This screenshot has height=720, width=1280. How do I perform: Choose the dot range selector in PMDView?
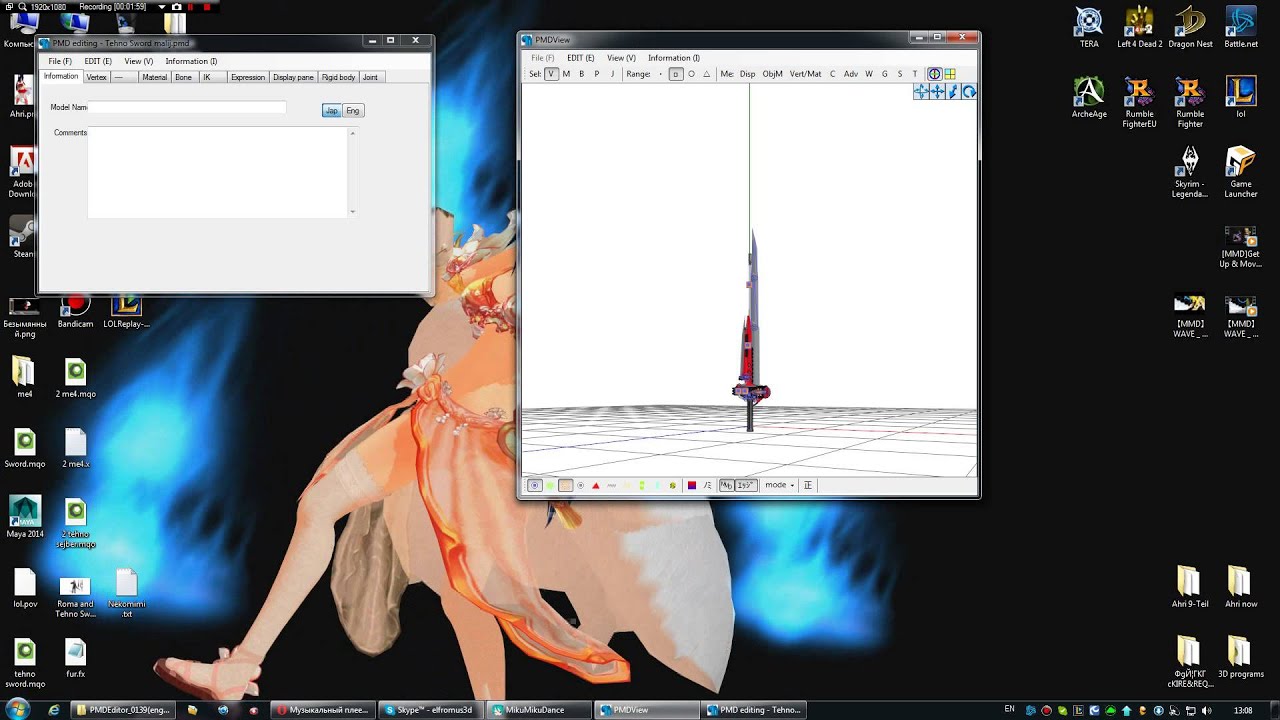click(x=660, y=74)
